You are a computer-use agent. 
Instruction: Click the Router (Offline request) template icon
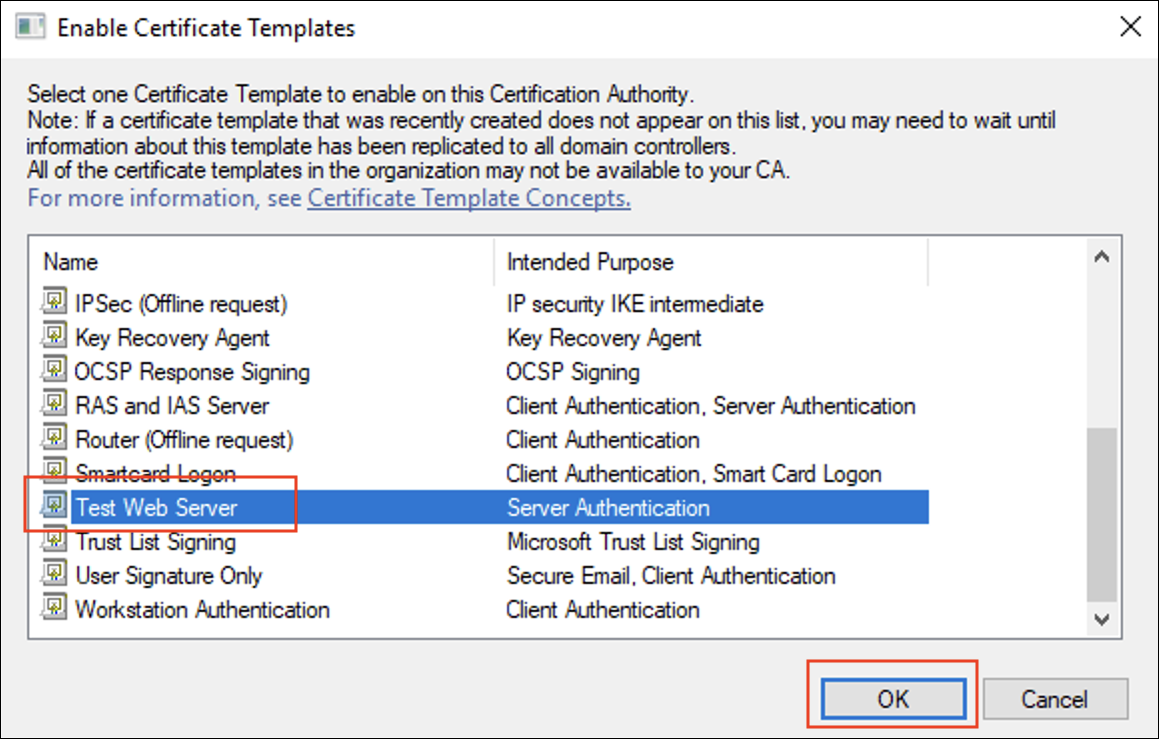(54, 439)
